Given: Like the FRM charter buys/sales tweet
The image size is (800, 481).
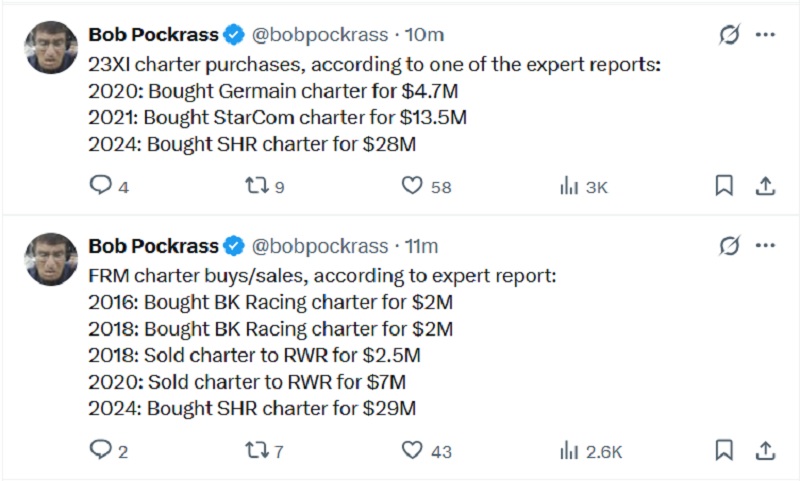Looking at the screenshot, I should [412, 451].
